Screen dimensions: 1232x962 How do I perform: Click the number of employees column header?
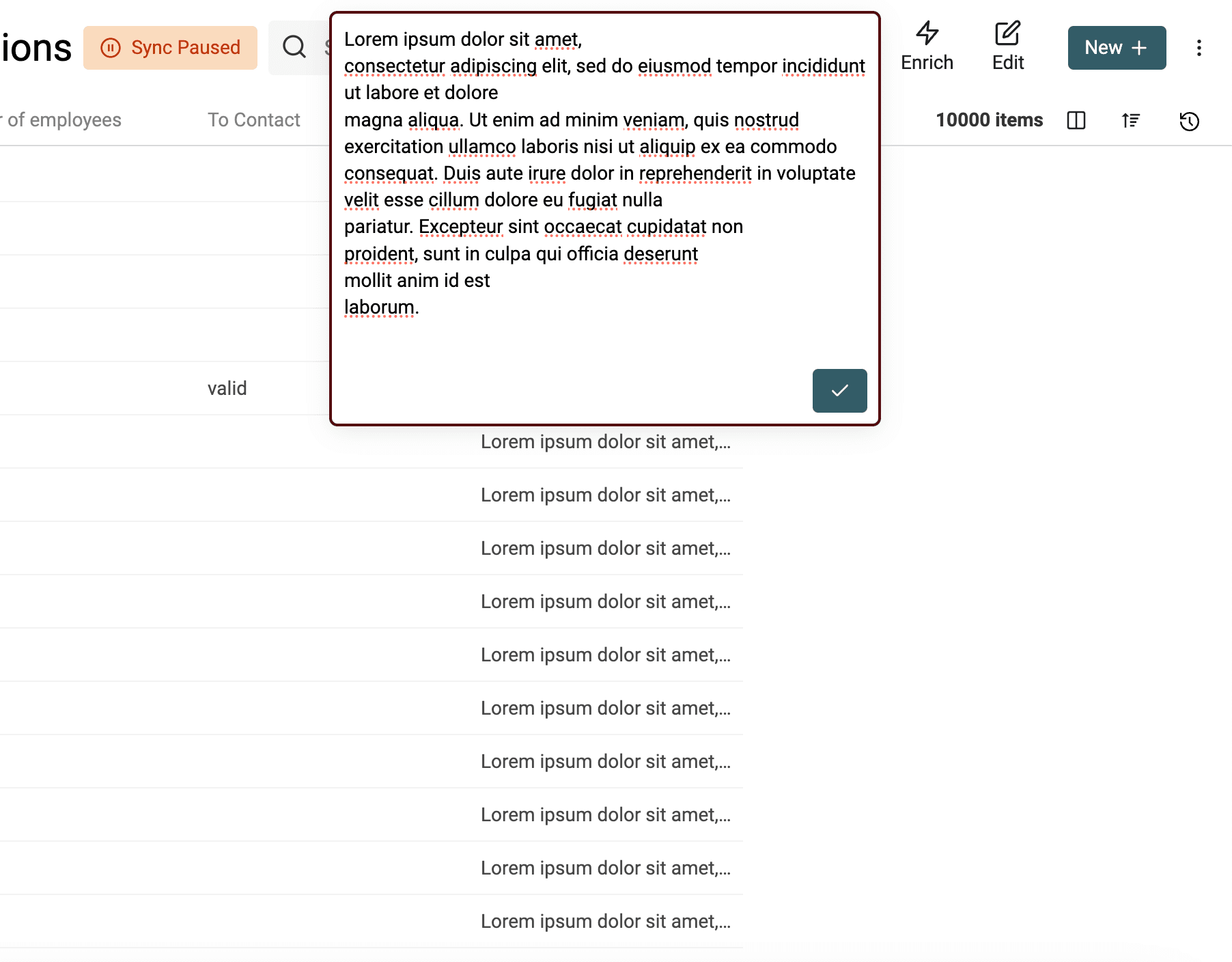tap(64, 120)
